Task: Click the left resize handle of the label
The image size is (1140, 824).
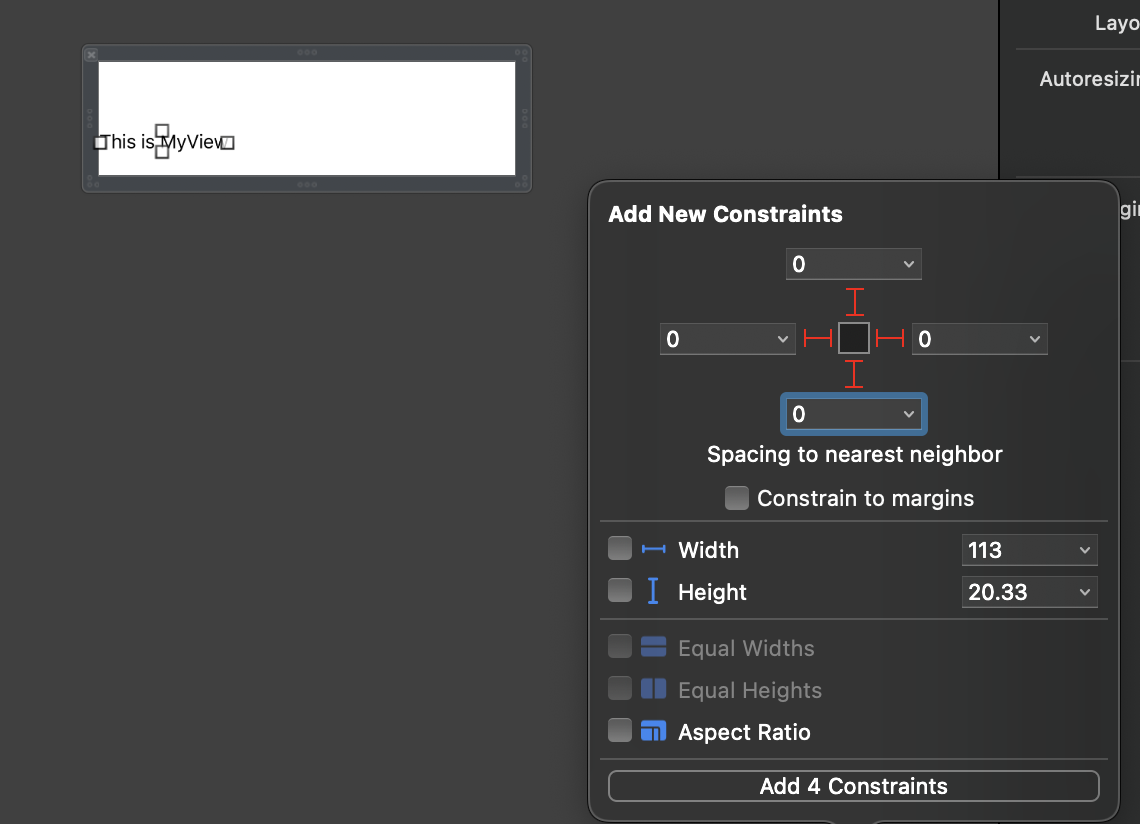Action: [100, 143]
